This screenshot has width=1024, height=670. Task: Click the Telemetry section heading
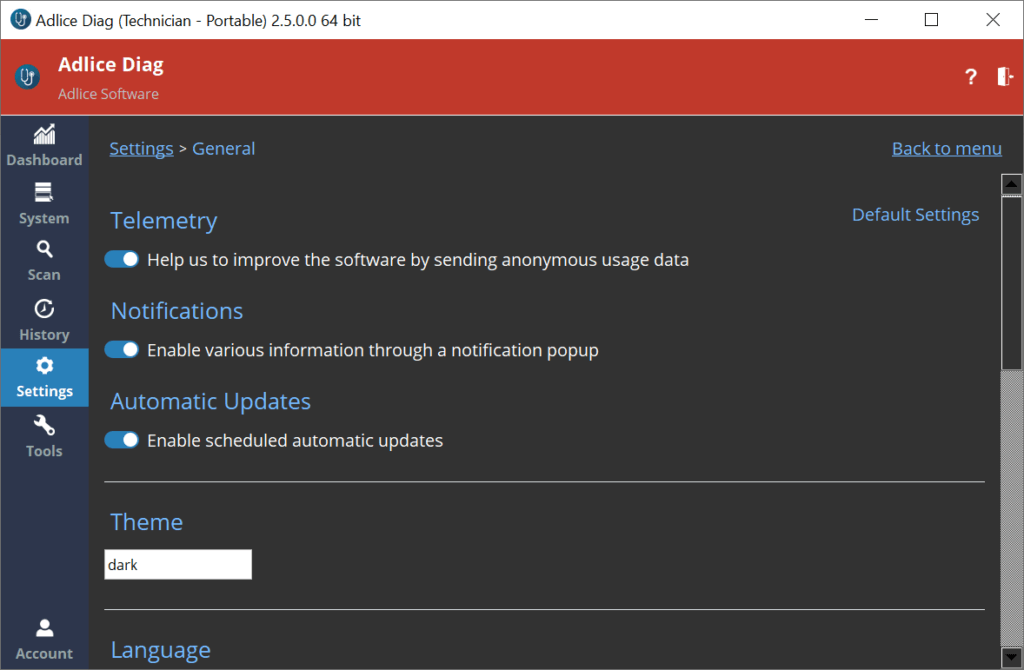[164, 221]
